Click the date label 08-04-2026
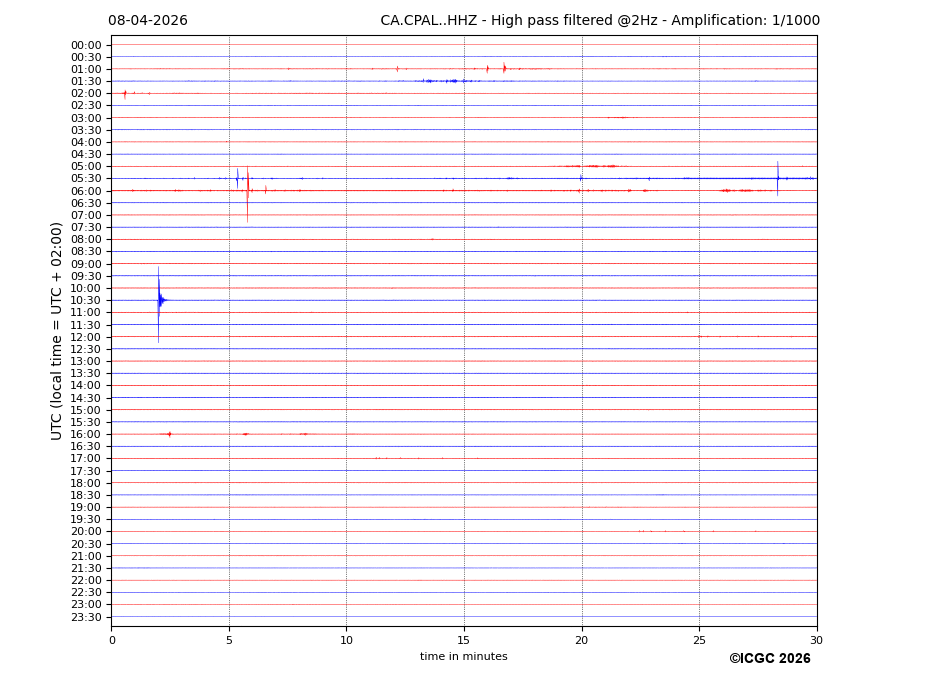927x696 pixels. click(x=148, y=21)
